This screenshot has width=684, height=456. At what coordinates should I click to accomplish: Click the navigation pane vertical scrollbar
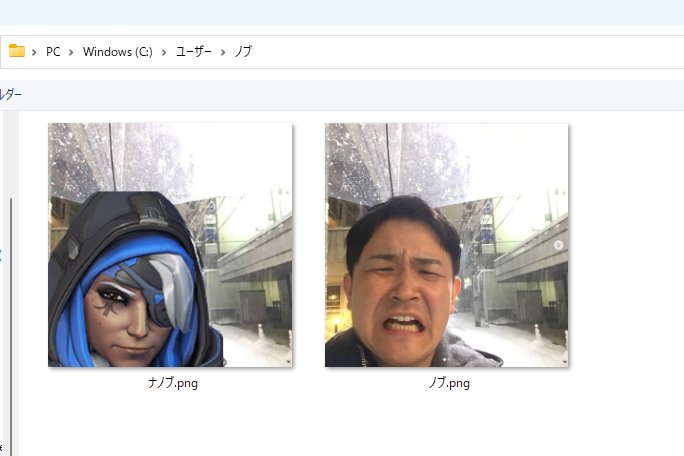coord(11,326)
